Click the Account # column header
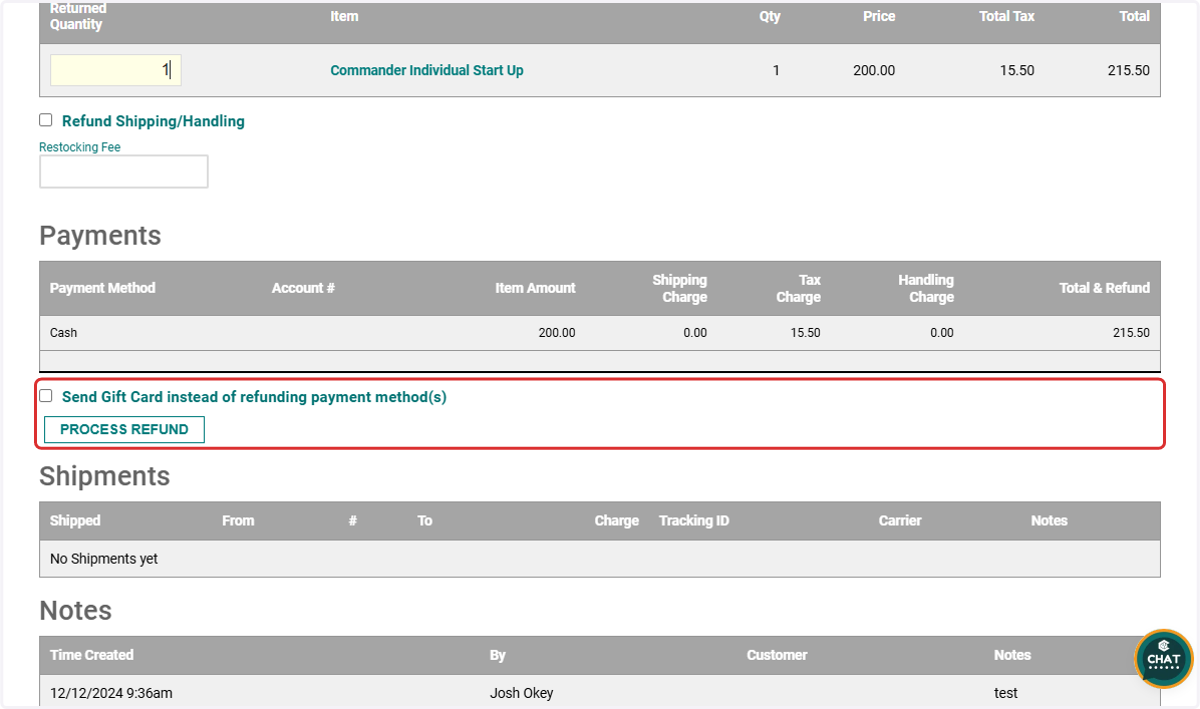The width and height of the screenshot is (1200, 709). coord(303,288)
